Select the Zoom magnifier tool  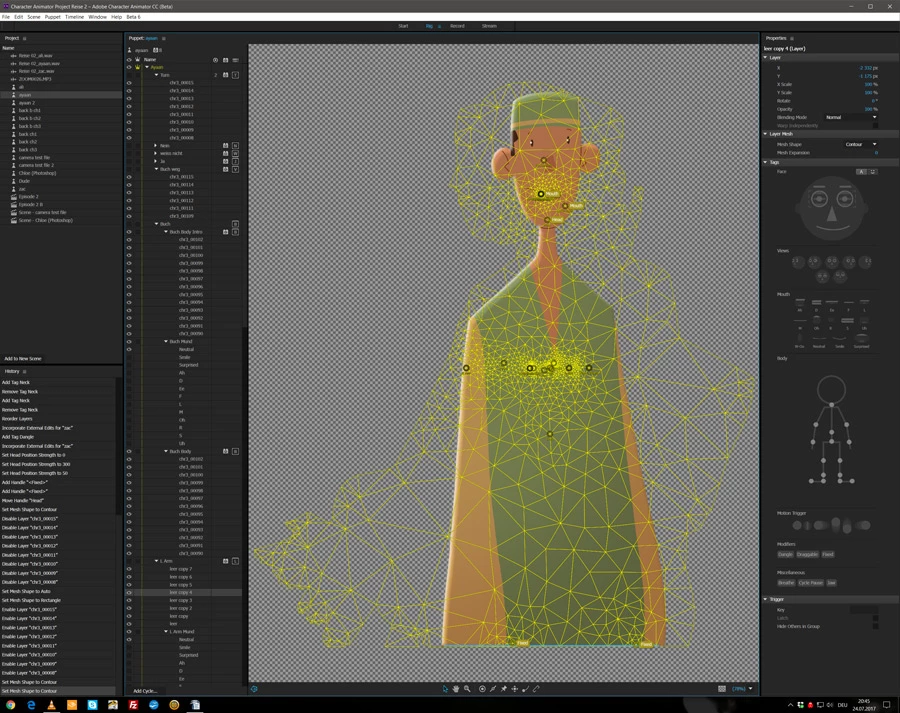(467, 689)
